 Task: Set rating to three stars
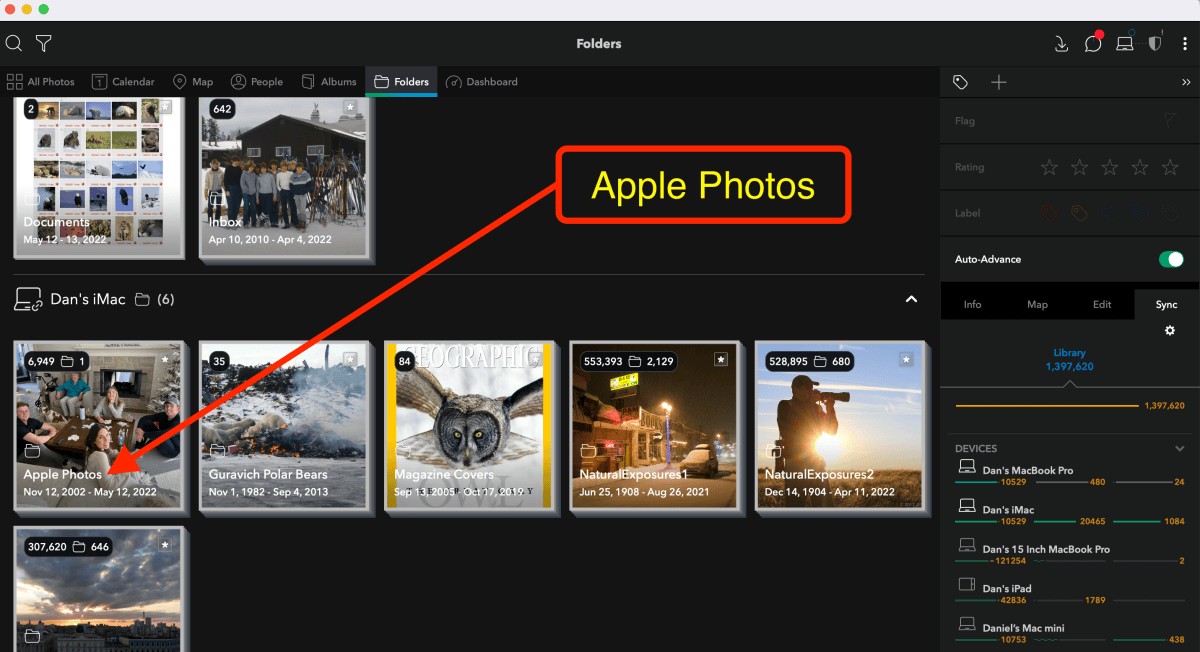tap(1109, 167)
